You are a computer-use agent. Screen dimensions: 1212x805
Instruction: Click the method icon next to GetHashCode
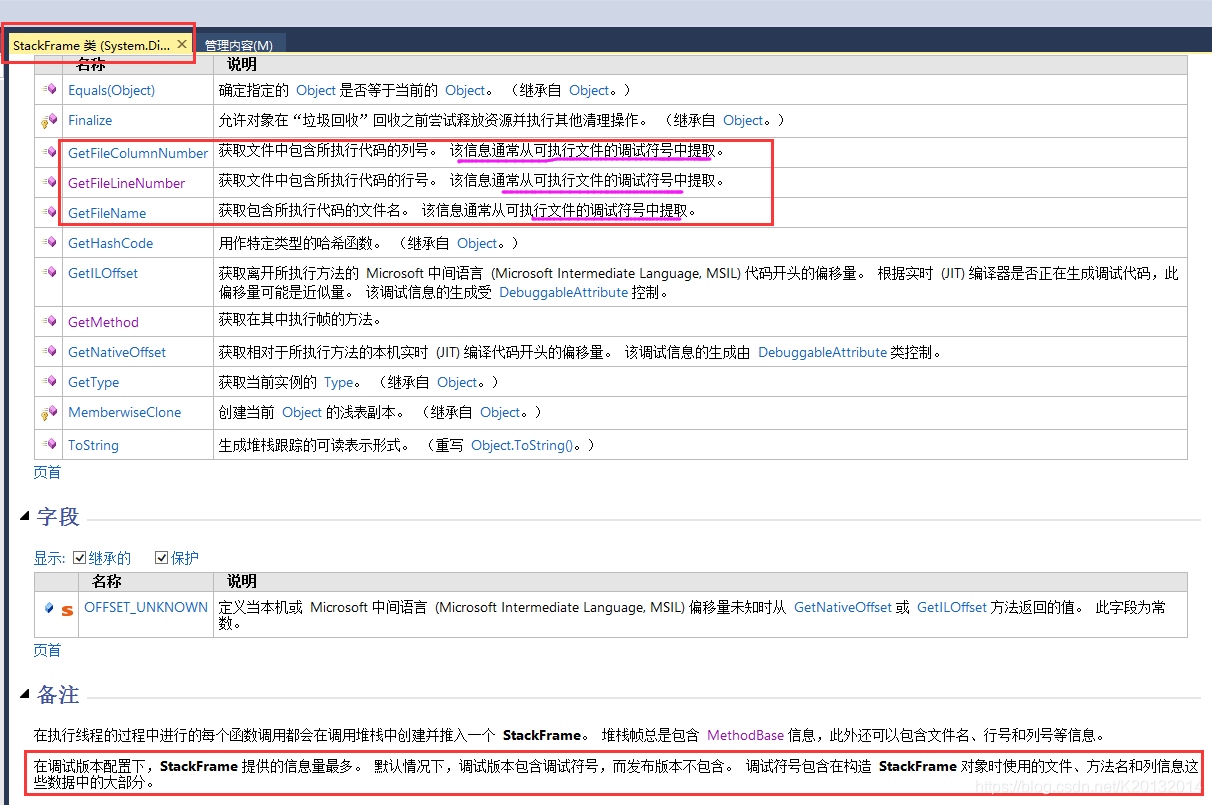click(49, 243)
